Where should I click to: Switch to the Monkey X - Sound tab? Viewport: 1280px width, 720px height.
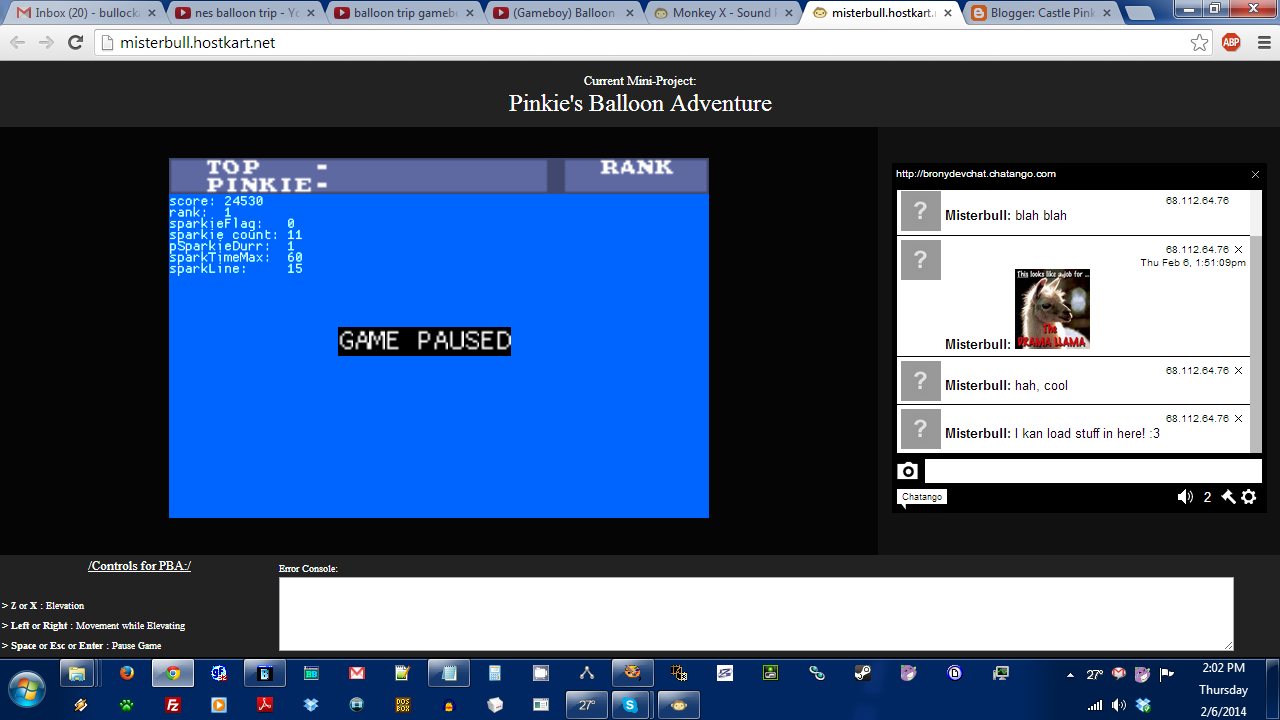coord(720,13)
